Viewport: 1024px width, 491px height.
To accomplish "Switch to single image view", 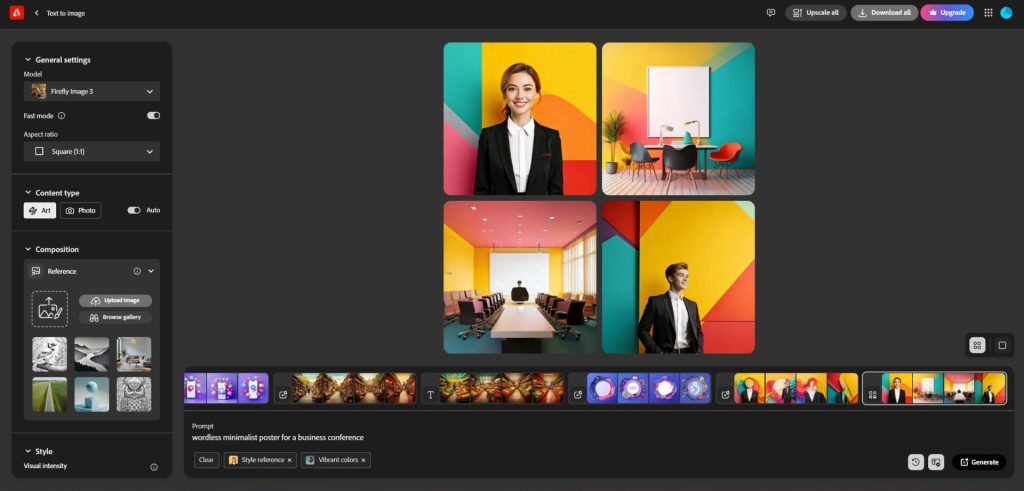I will pyautogui.click(x=1002, y=345).
